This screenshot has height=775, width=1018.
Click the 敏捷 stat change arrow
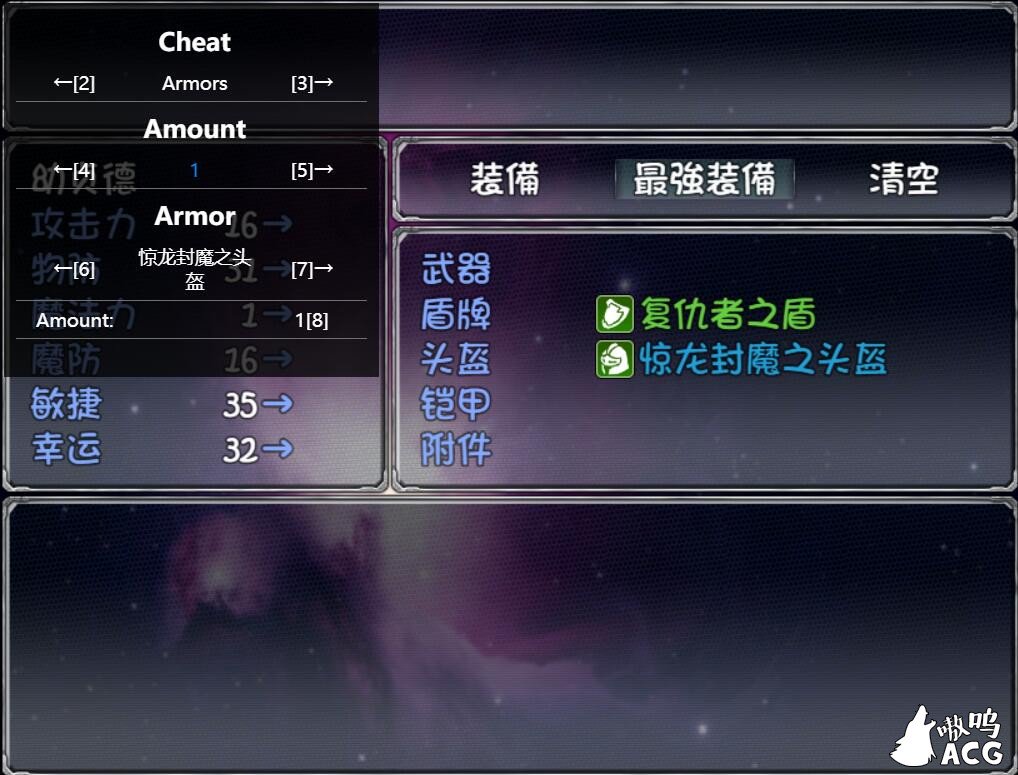tap(278, 404)
